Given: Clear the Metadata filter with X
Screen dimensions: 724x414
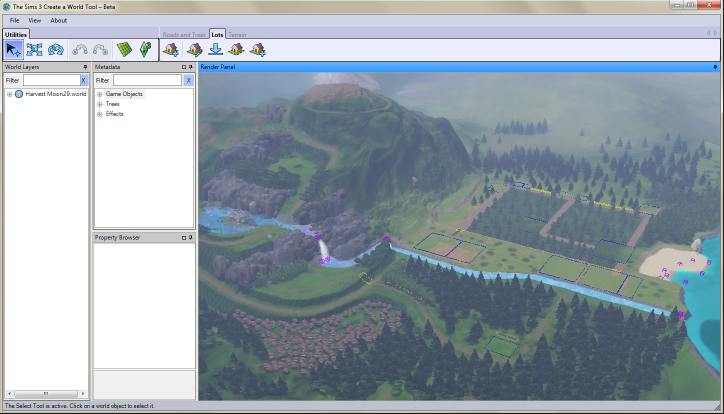Looking at the screenshot, I should coord(188,80).
